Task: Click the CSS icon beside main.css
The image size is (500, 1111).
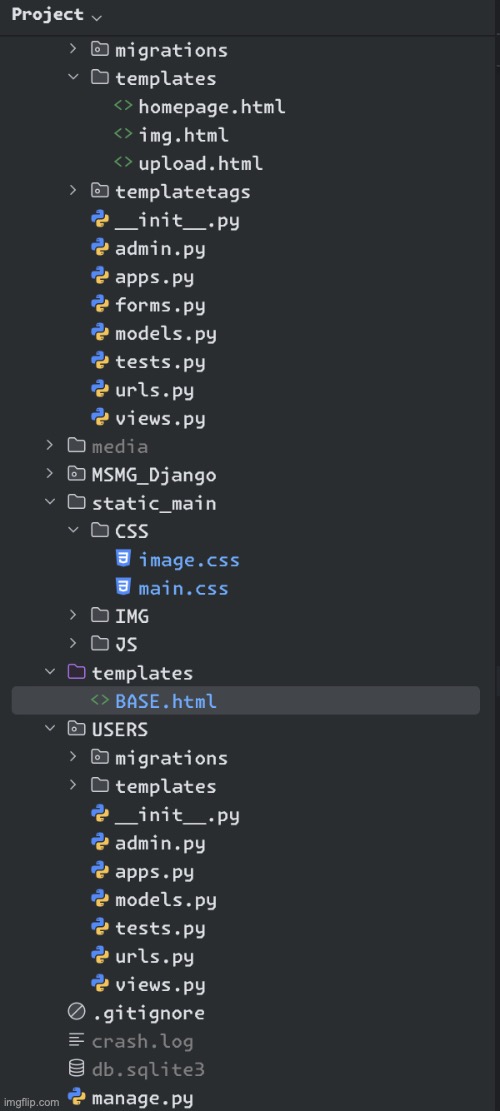Action: 123,588
